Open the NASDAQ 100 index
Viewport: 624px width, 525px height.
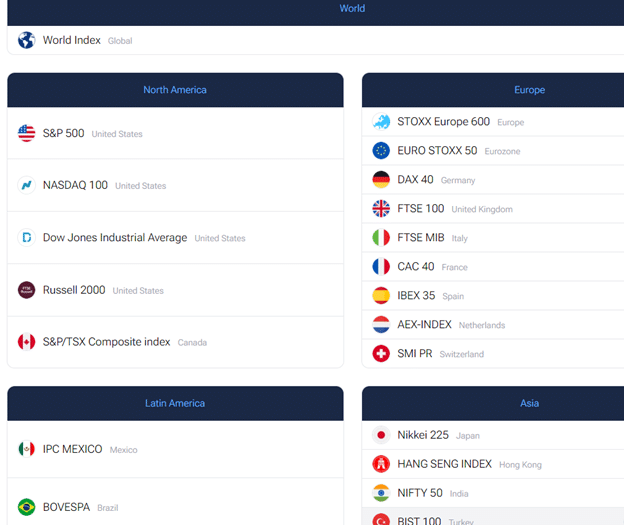pos(75,185)
